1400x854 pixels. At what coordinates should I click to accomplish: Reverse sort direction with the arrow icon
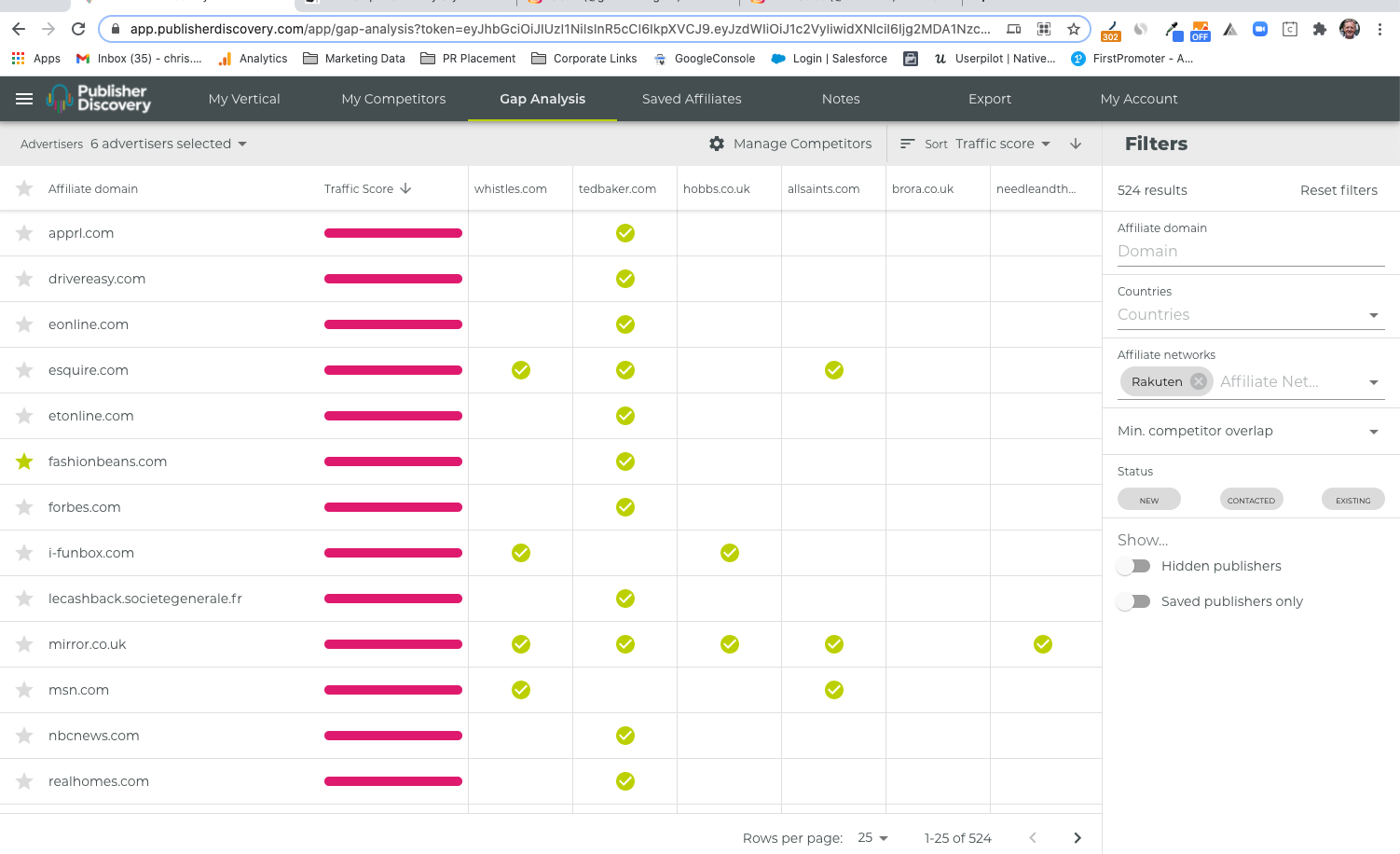tap(1076, 144)
